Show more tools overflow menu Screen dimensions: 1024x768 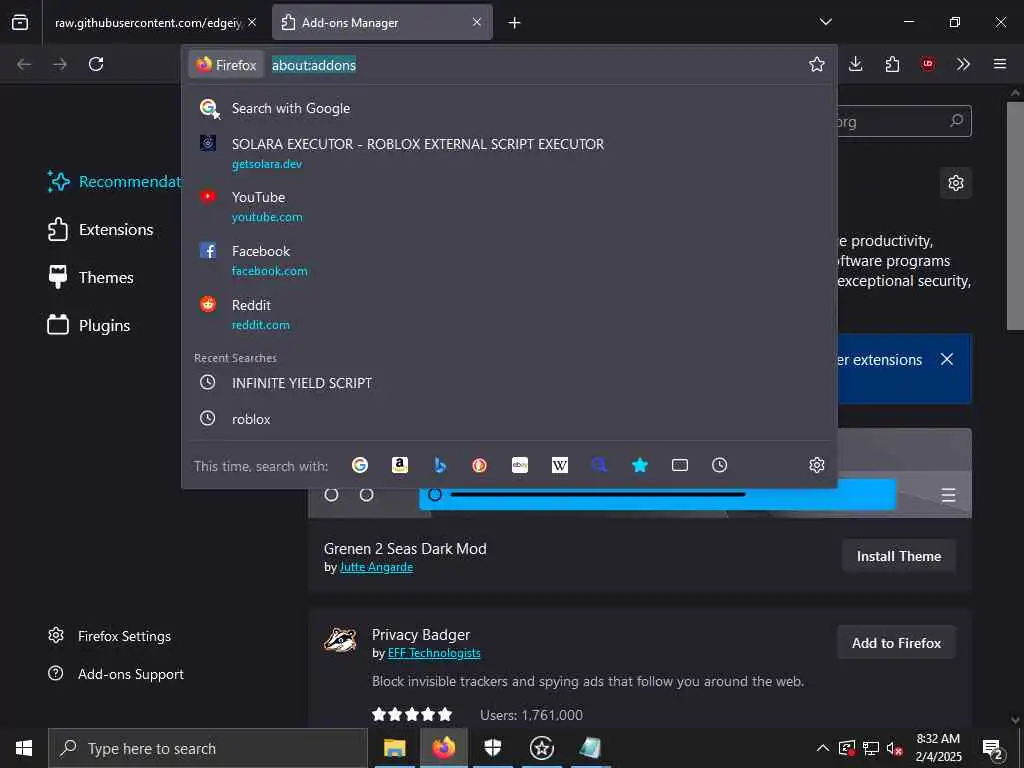963,64
